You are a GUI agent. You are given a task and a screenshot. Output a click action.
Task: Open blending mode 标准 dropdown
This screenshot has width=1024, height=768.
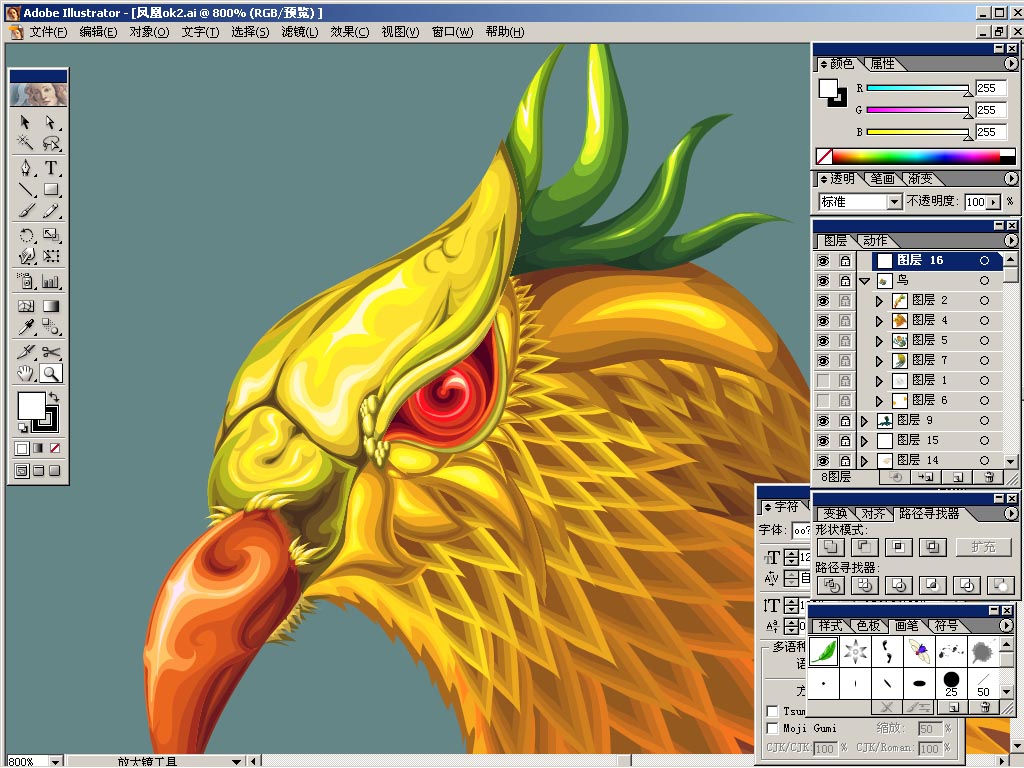pos(894,202)
